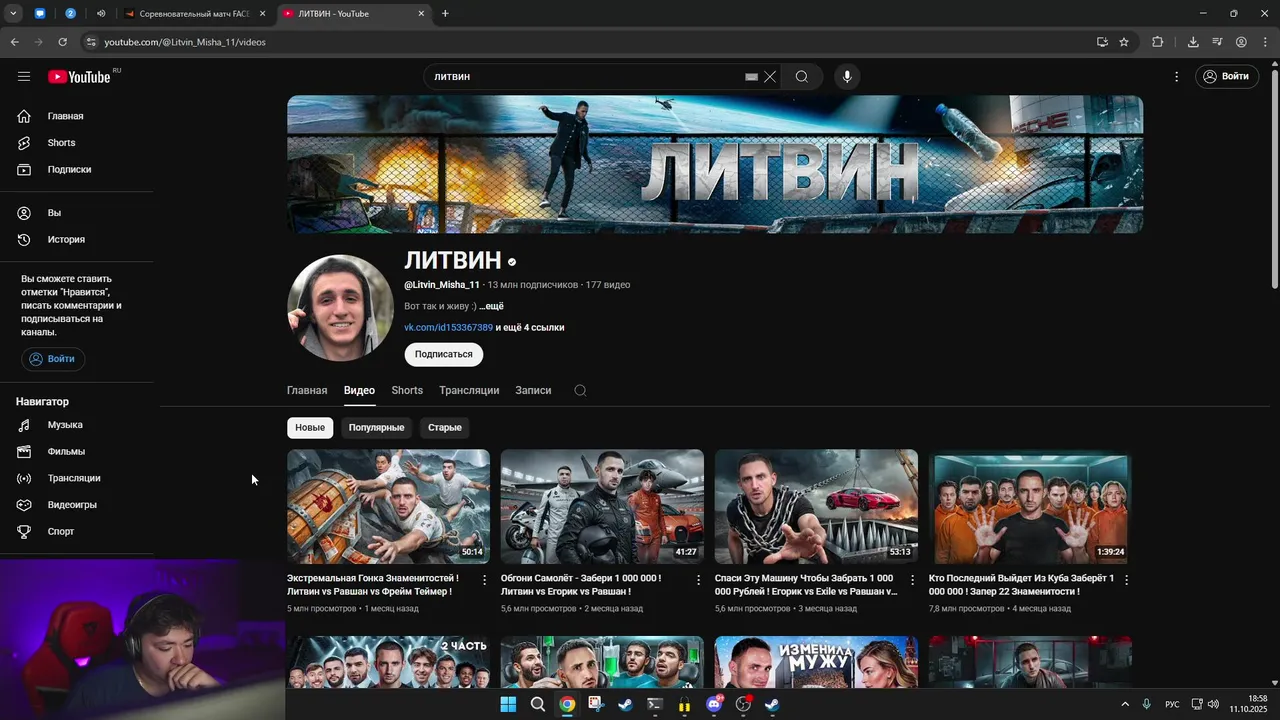The image size is (1280, 720).
Task: Open new tab with plus button
Action: (445, 14)
